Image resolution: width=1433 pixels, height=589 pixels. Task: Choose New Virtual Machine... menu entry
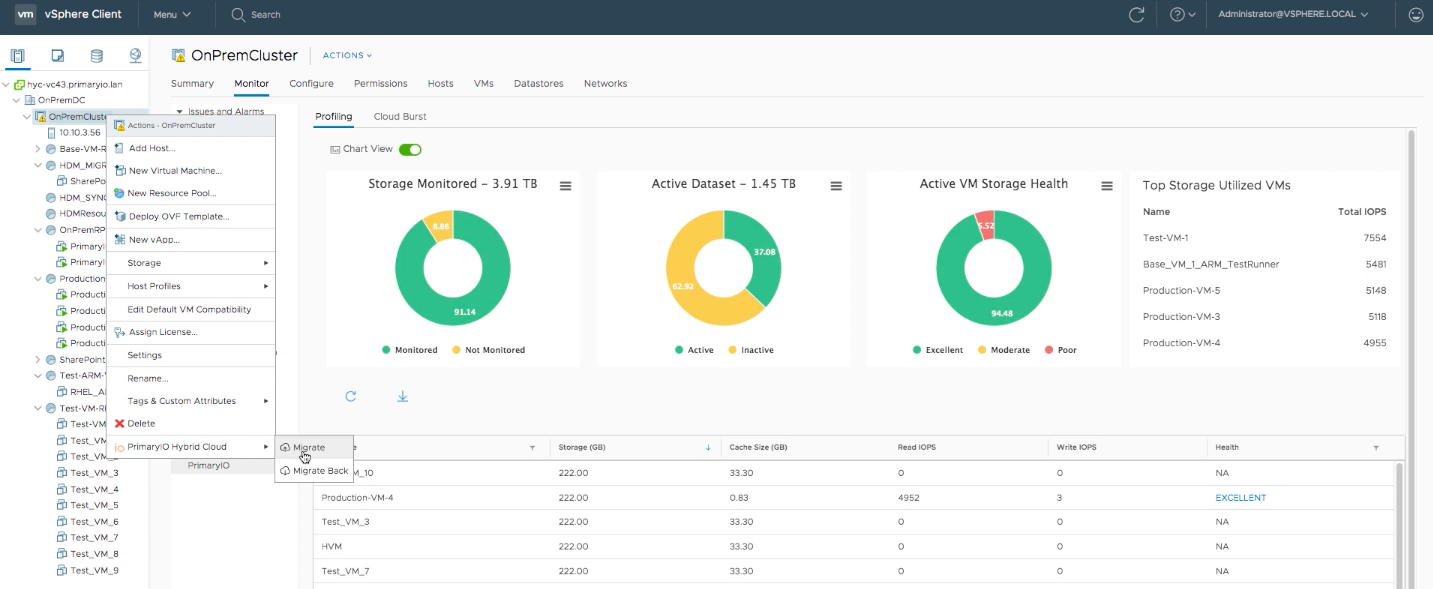(191, 171)
